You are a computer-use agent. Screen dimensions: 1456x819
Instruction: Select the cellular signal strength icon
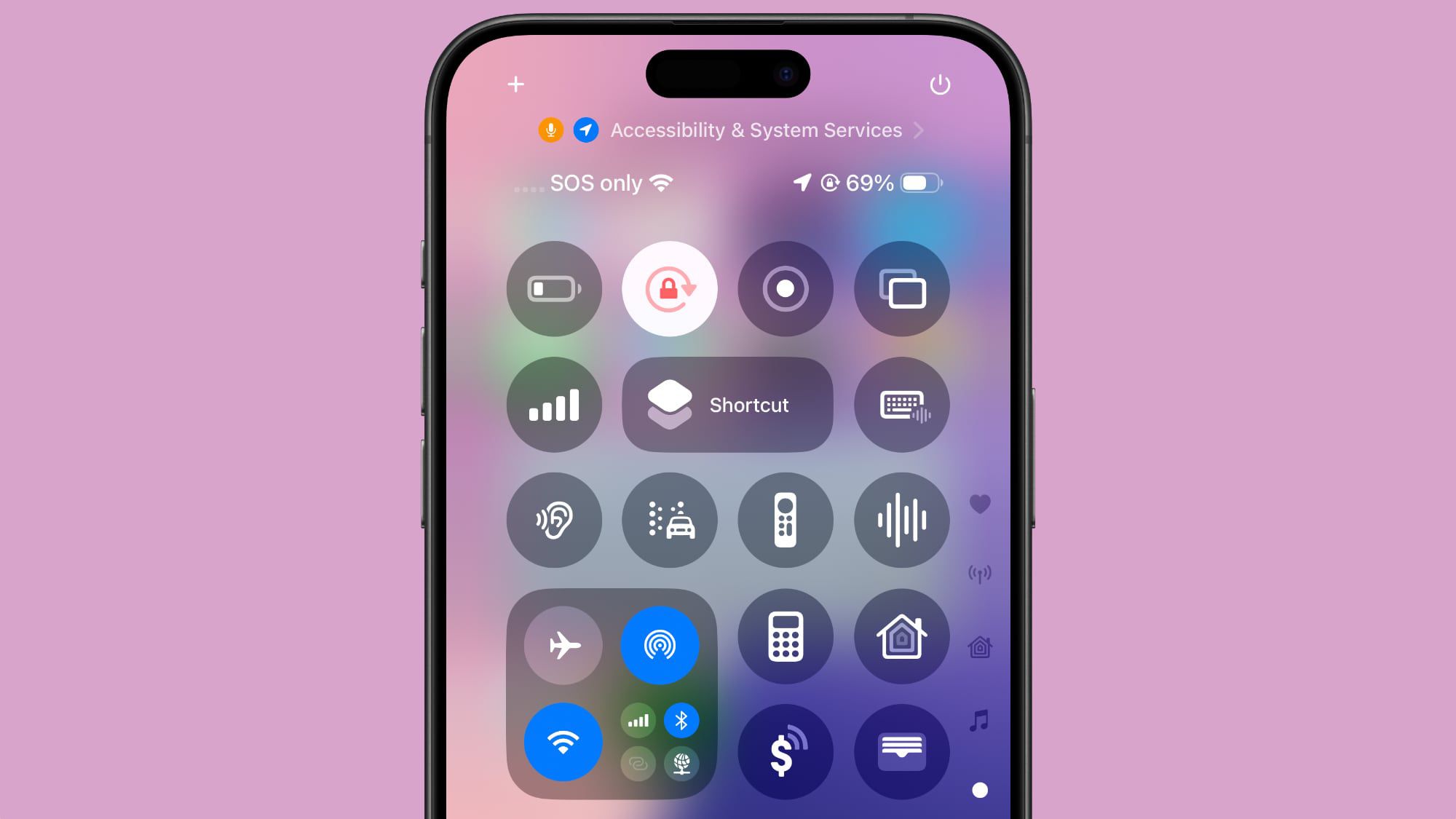[x=554, y=404]
